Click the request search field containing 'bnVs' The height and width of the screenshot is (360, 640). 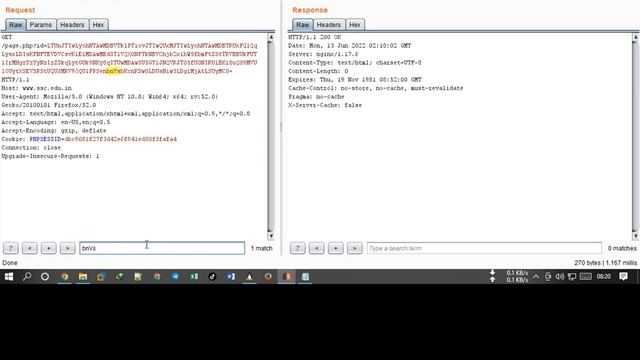pyautogui.click(x=162, y=248)
